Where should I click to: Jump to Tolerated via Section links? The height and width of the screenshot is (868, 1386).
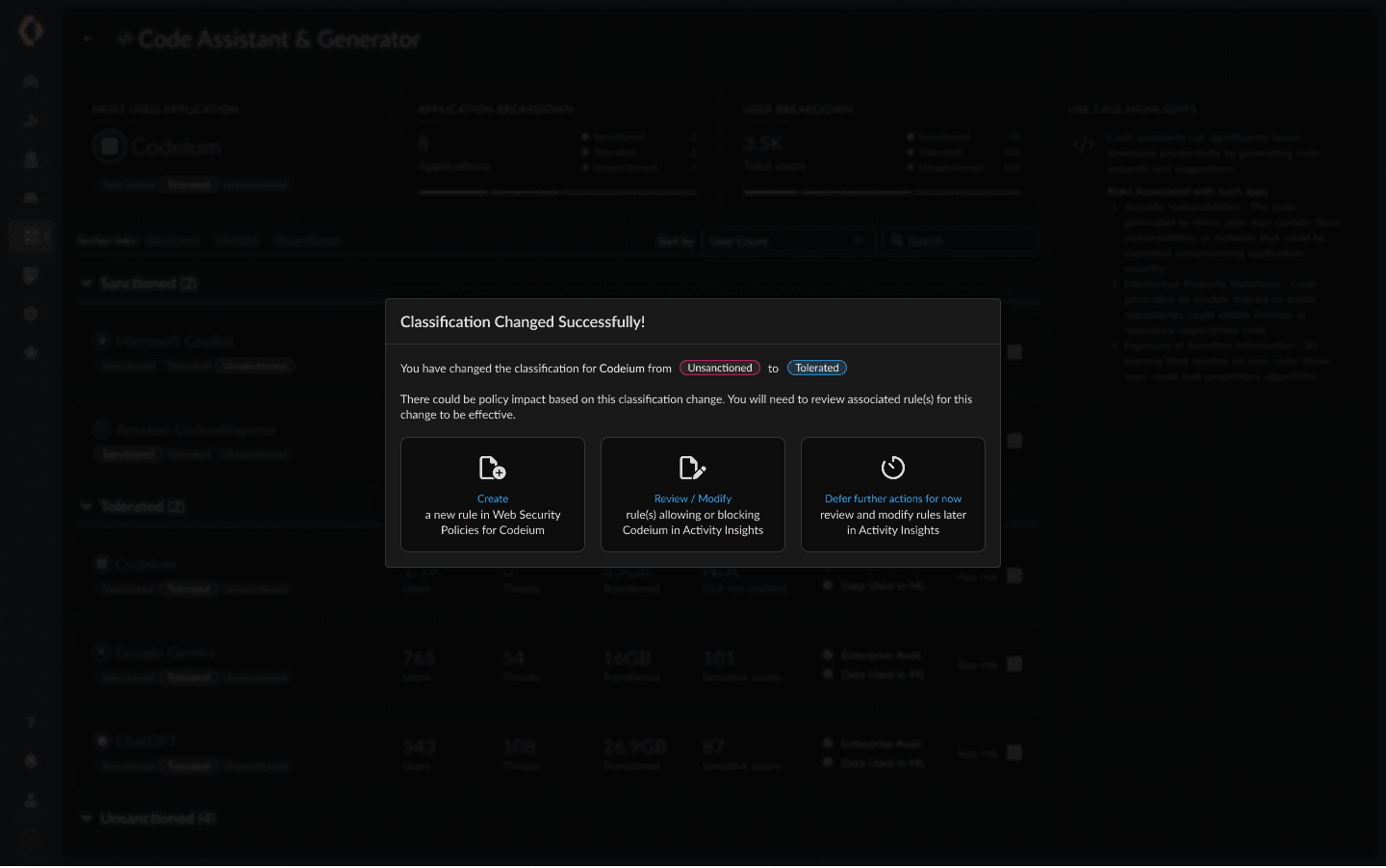[236, 241]
